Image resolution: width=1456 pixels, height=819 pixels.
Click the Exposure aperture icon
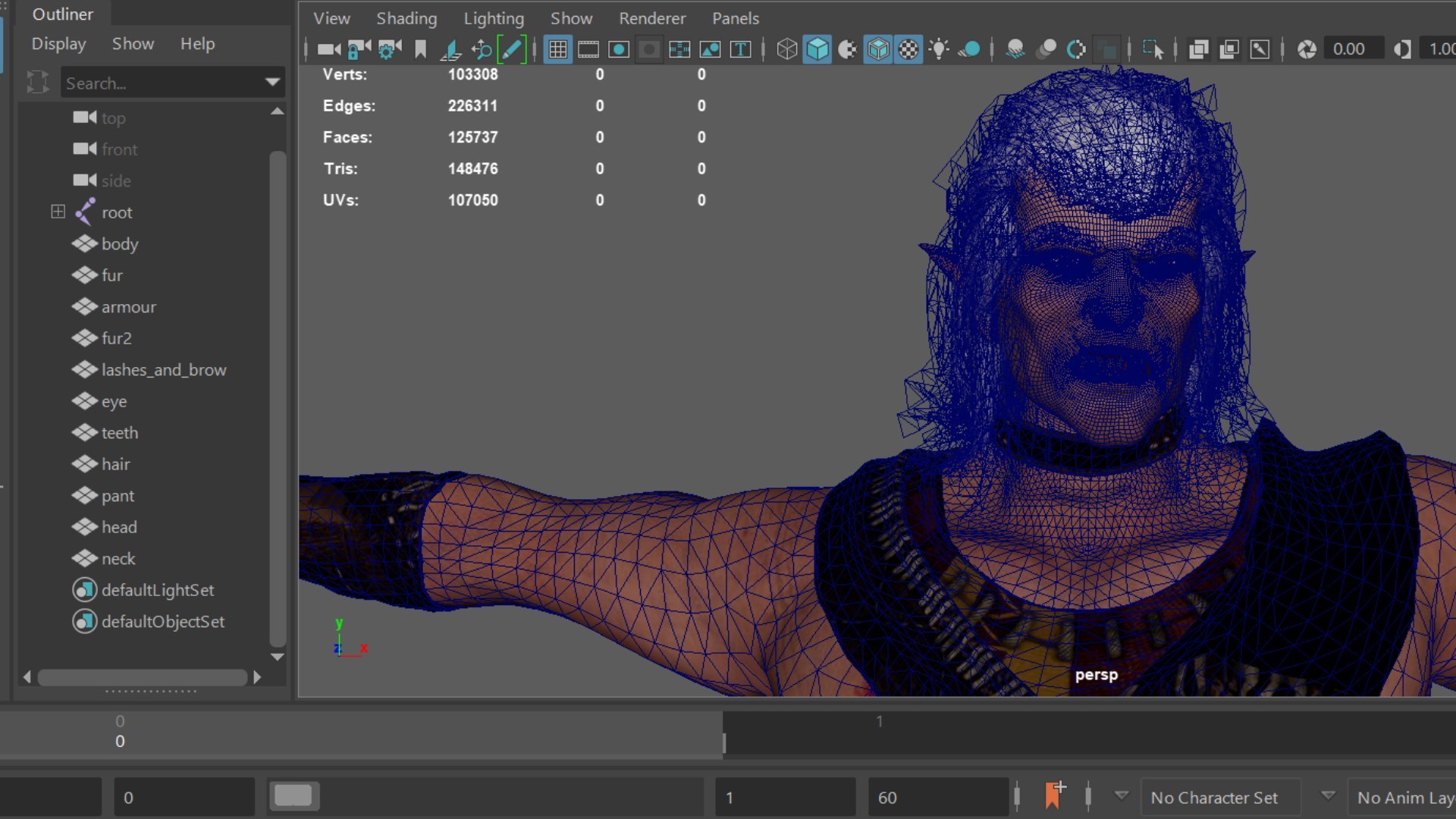1307,49
